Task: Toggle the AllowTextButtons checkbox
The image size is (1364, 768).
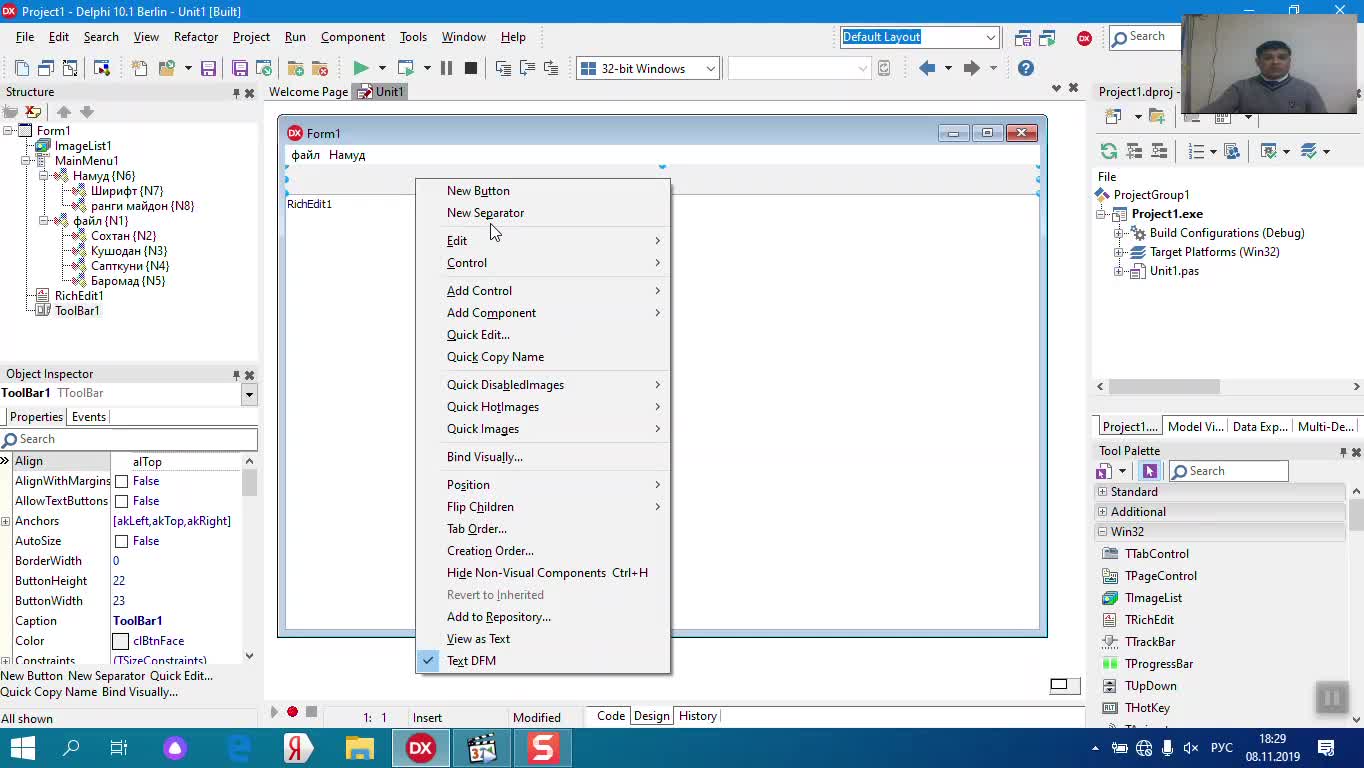Action: 122,501
